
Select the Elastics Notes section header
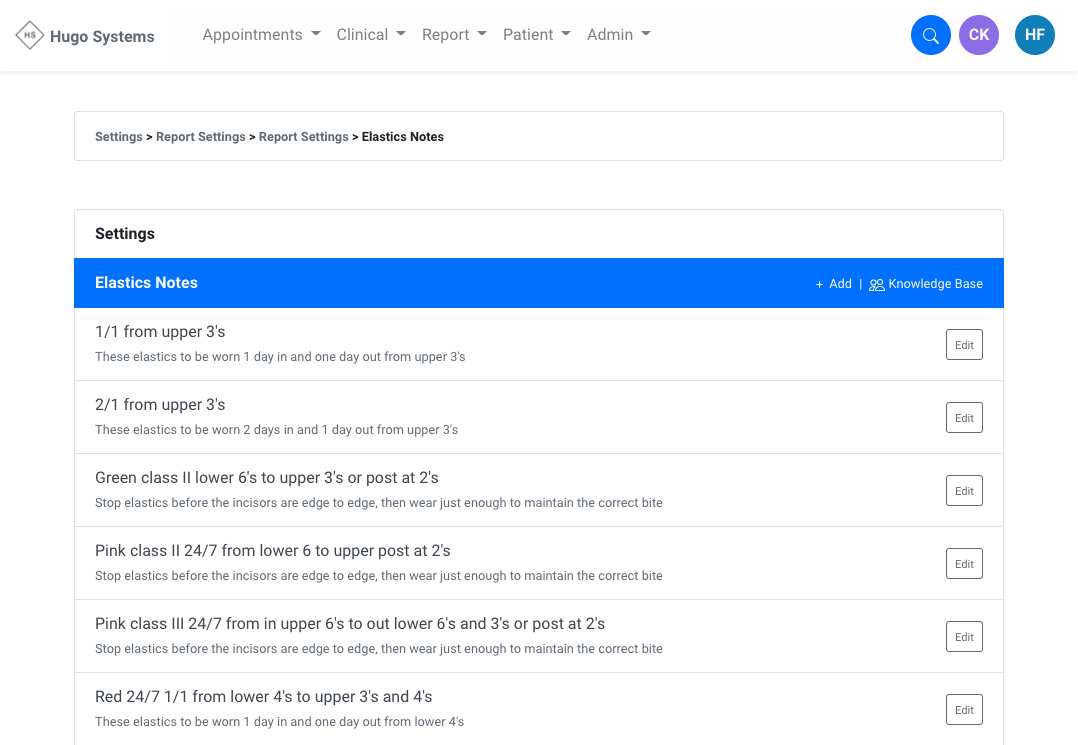tap(146, 283)
